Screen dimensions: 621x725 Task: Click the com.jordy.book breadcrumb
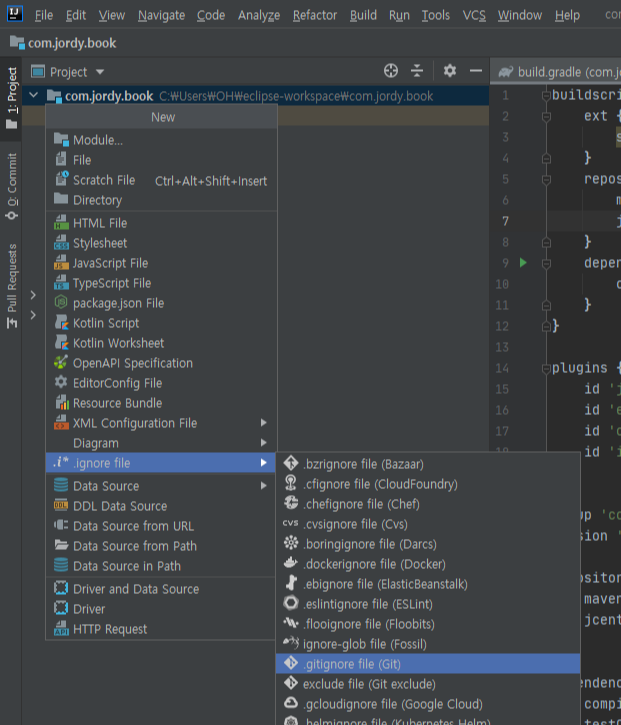point(63,43)
